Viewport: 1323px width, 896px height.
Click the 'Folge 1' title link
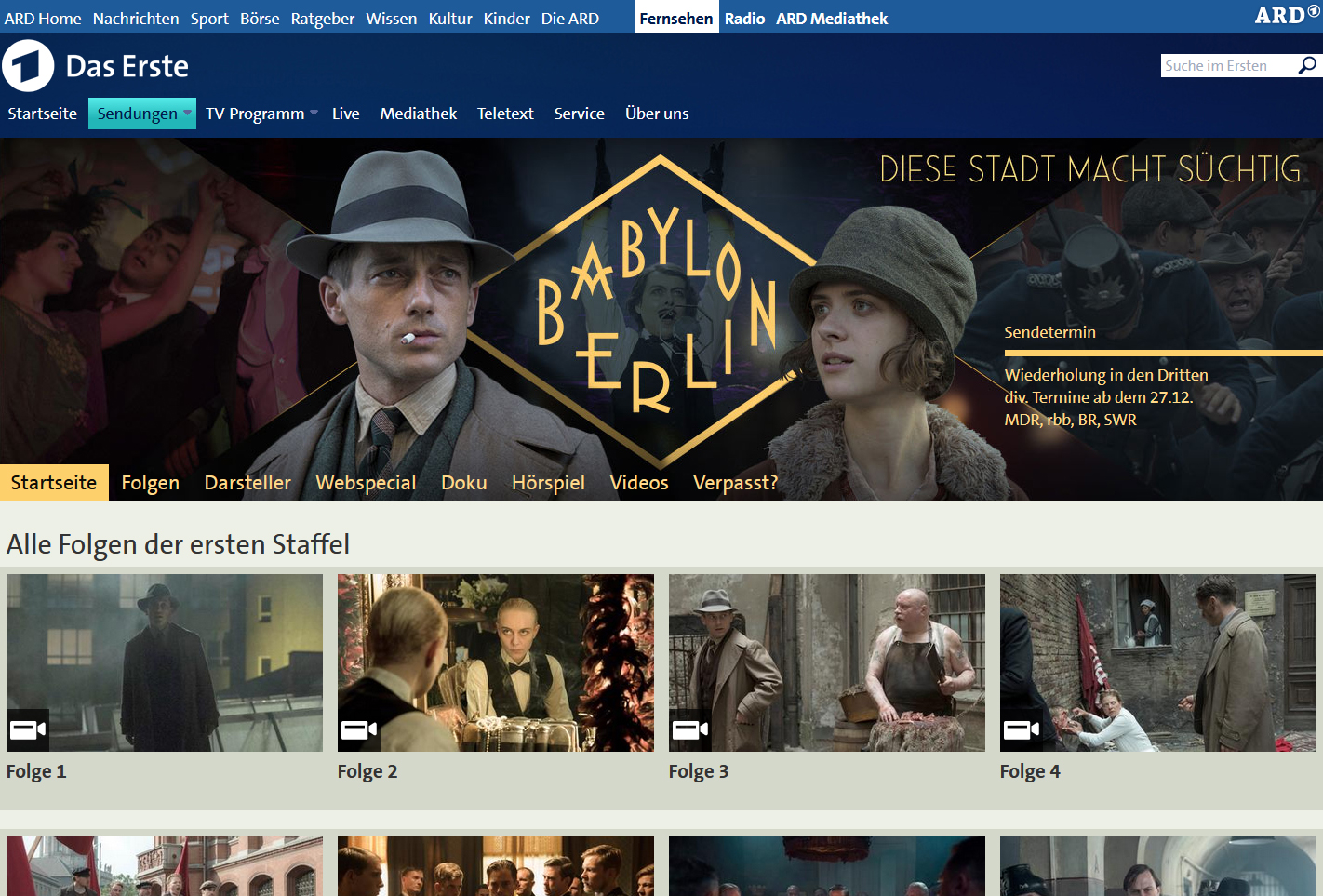[x=36, y=771]
